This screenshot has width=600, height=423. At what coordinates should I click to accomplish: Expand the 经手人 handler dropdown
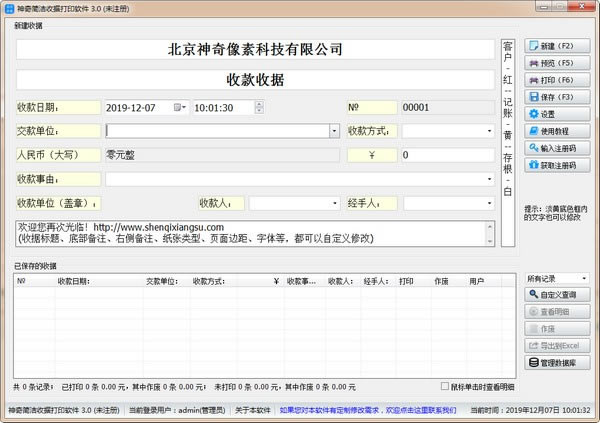tap(489, 204)
